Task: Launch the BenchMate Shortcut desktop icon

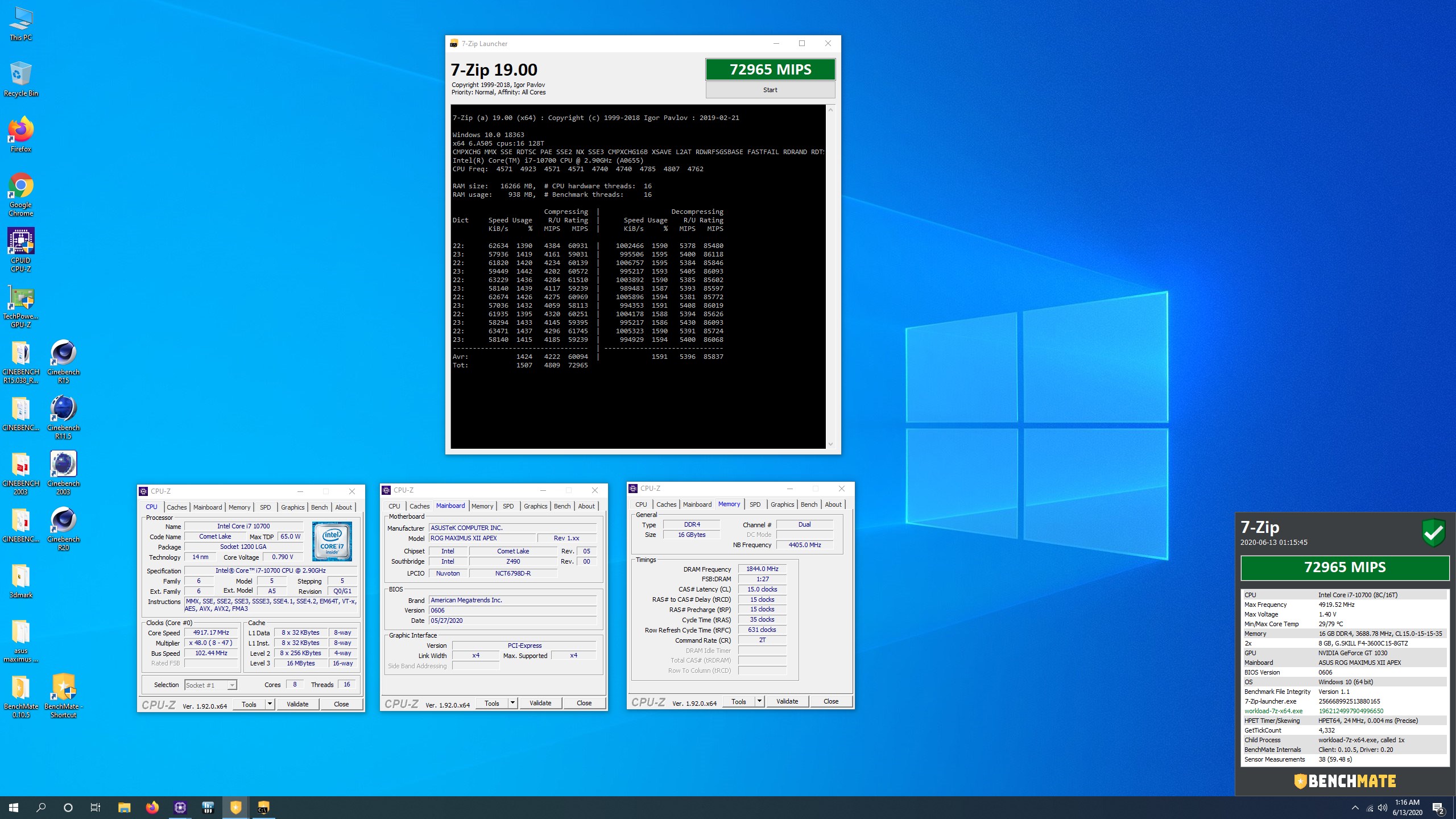Action: point(63,696)
